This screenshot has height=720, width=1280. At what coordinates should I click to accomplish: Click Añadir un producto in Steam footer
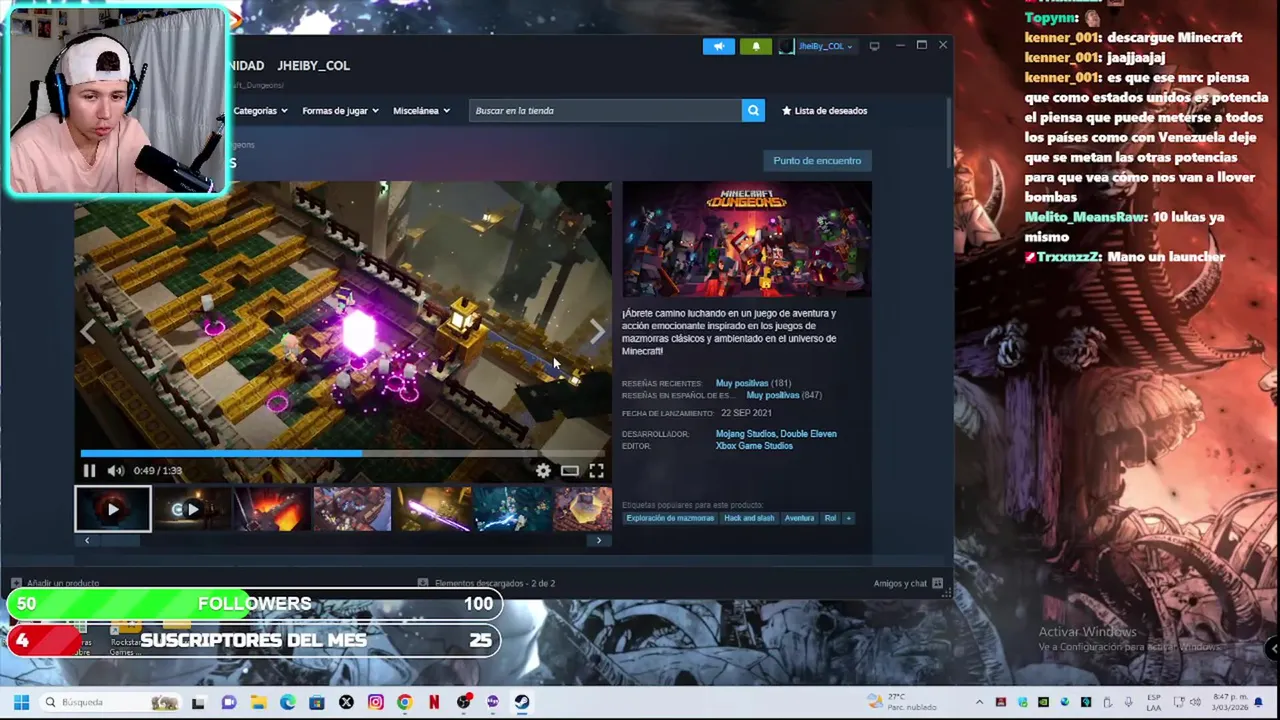click(55, 583)
